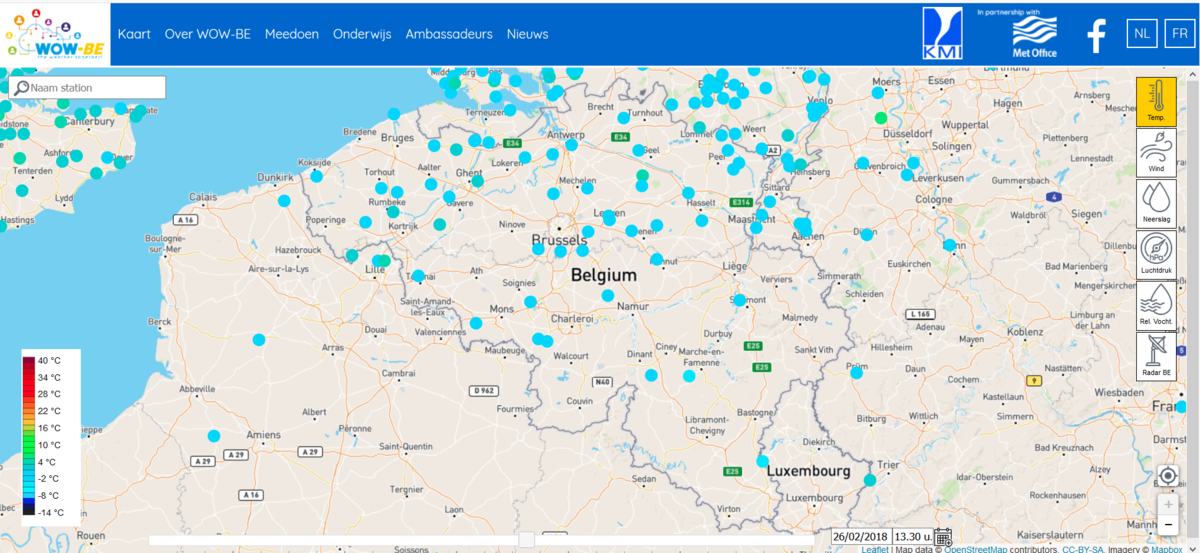Screen dimensions: 1200x553
Task: Show the Rel. Vocht. humidity layer
Action: pyautogui.click(x=1156, y=305)
